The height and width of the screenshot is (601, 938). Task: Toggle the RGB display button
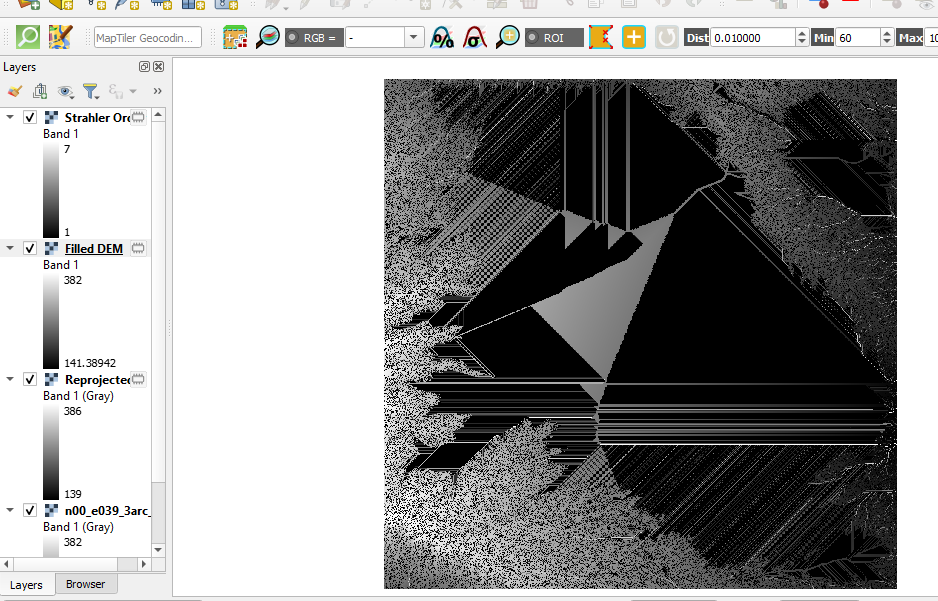tap(313, 38)
